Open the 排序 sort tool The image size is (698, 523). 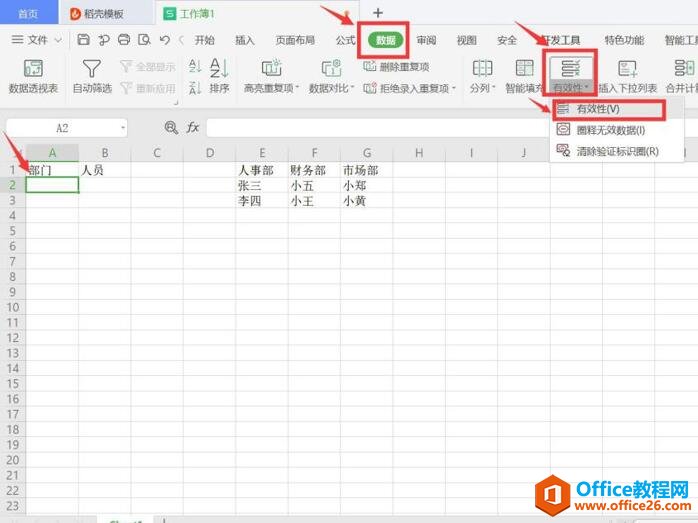(219, 77)
